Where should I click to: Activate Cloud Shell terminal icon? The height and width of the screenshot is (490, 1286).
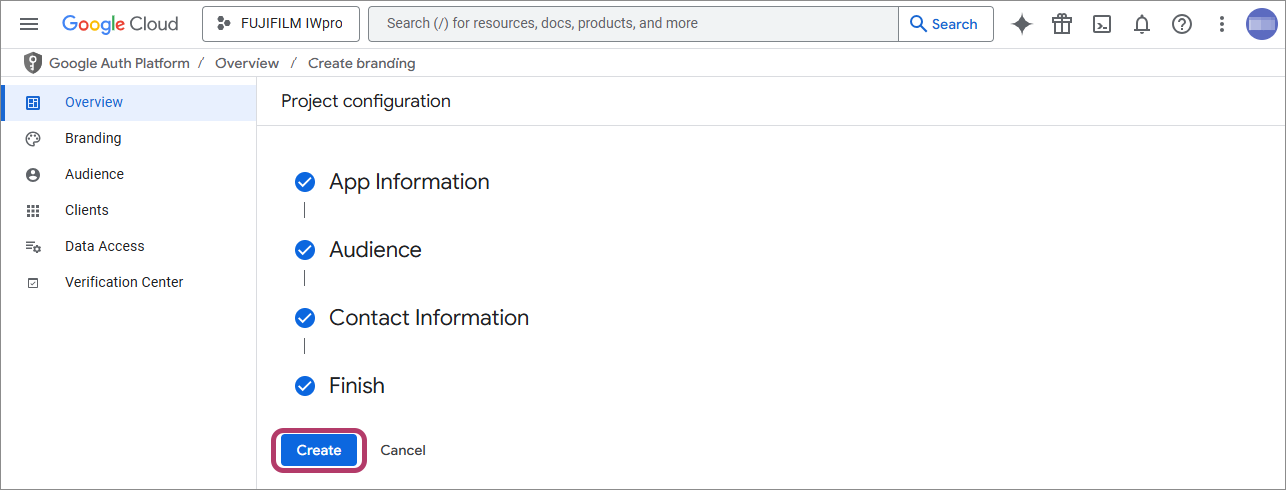[1102, 24]
